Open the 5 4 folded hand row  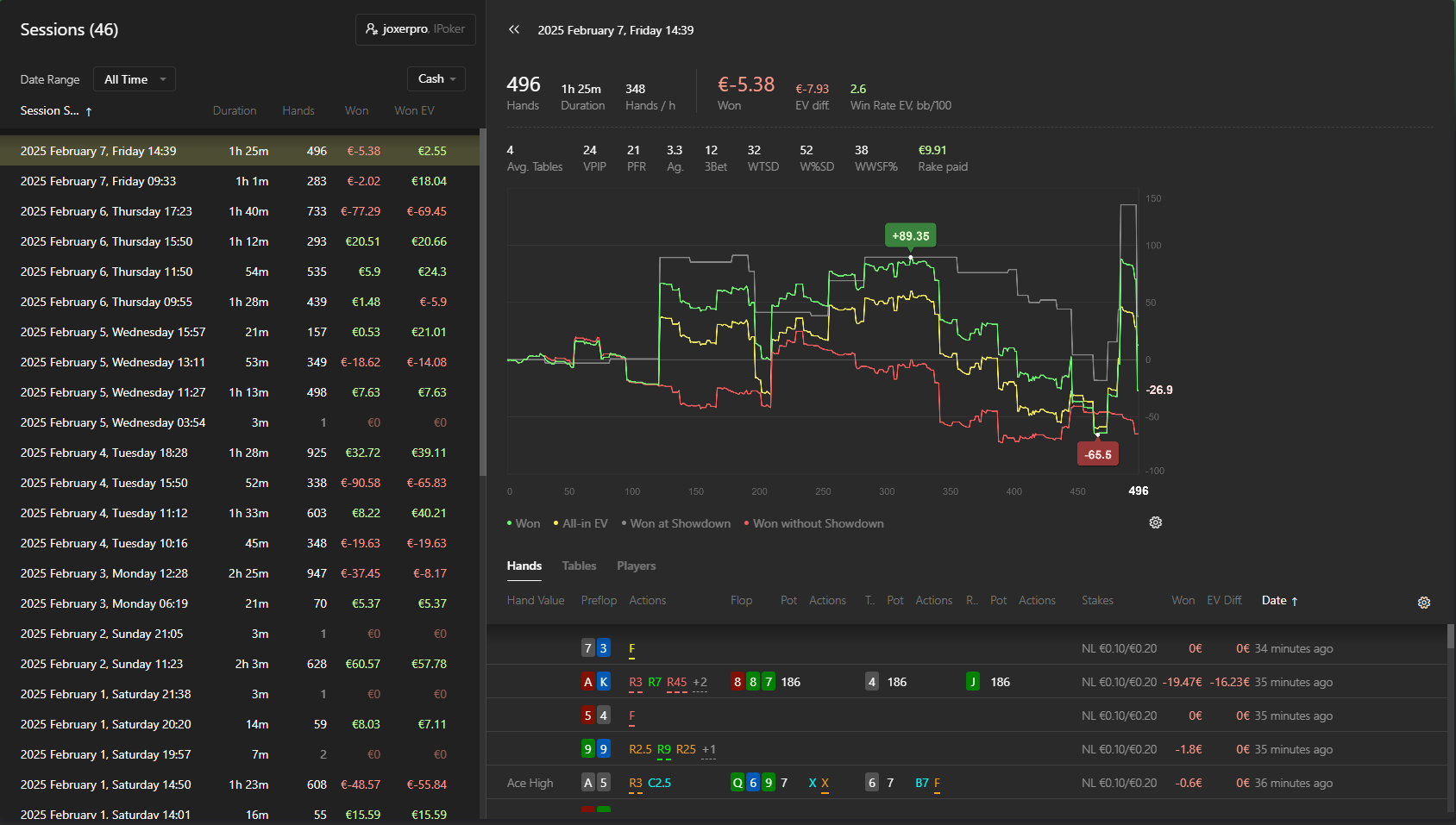coord(966,716)
